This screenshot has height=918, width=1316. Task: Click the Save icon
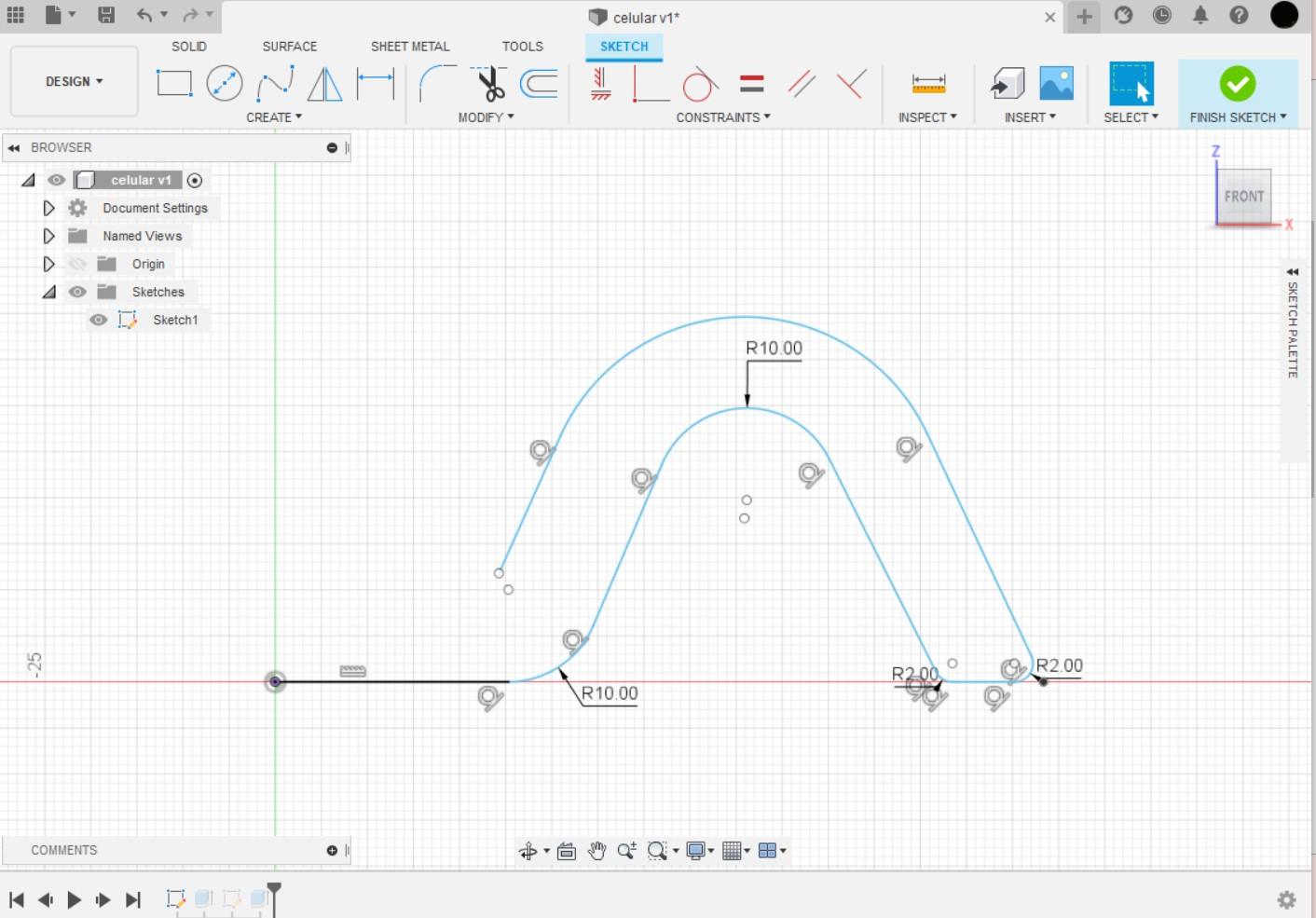[x=106, y=15]
